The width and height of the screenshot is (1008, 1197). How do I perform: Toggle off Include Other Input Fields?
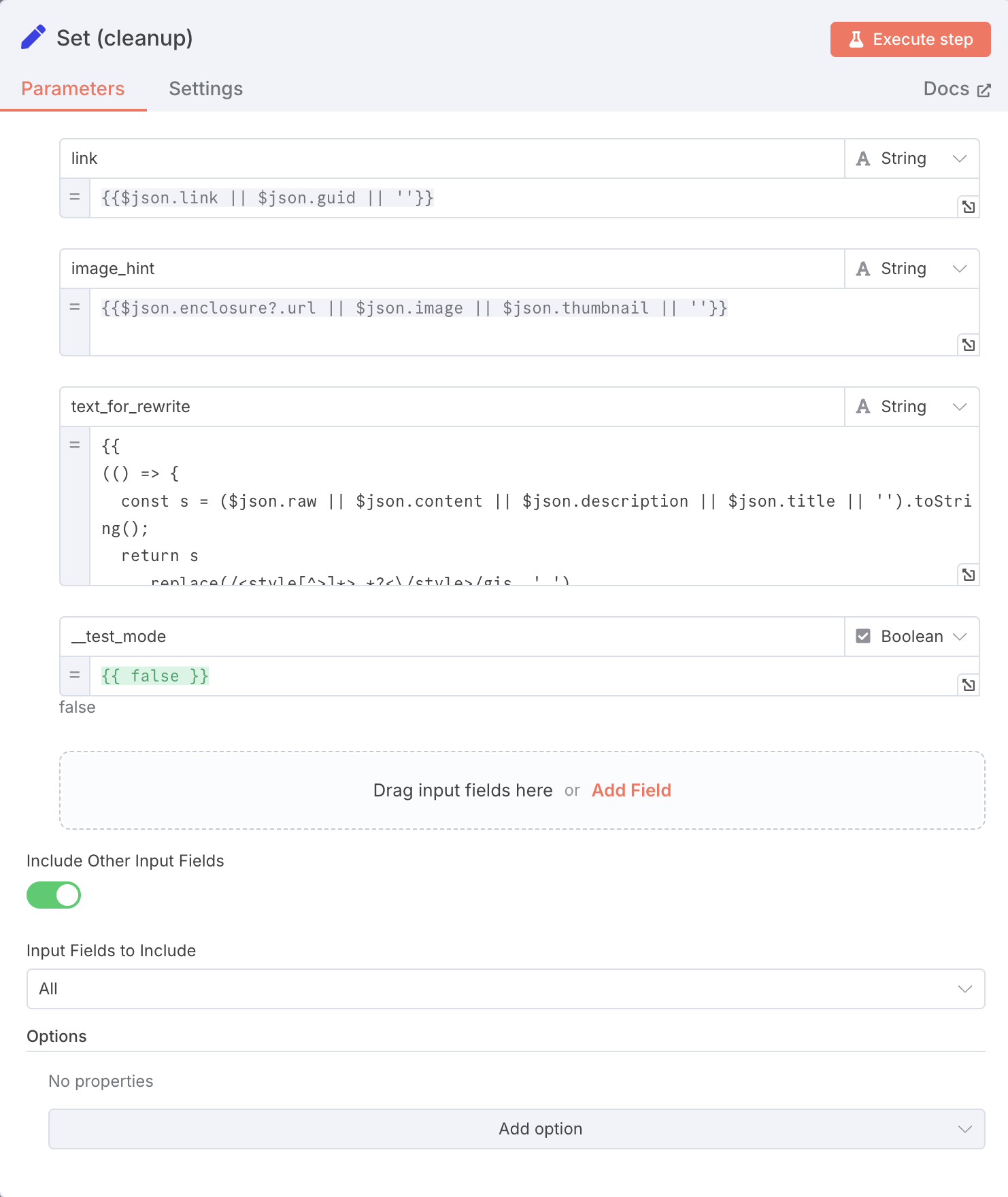54,895
